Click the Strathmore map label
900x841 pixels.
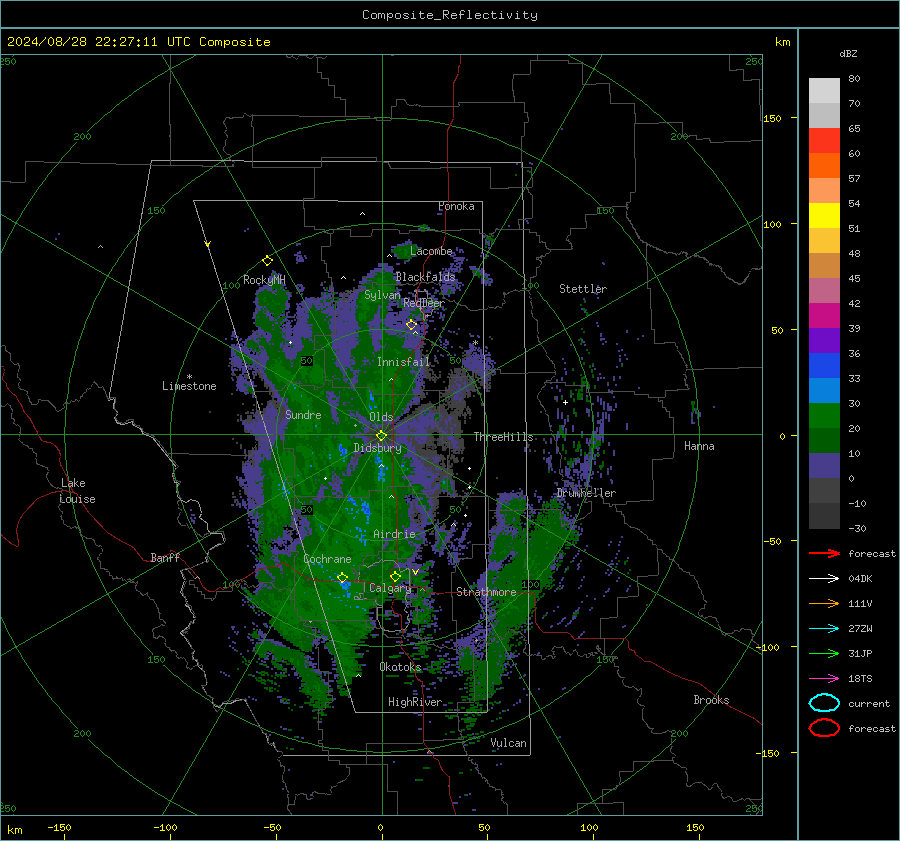[486, 591]
